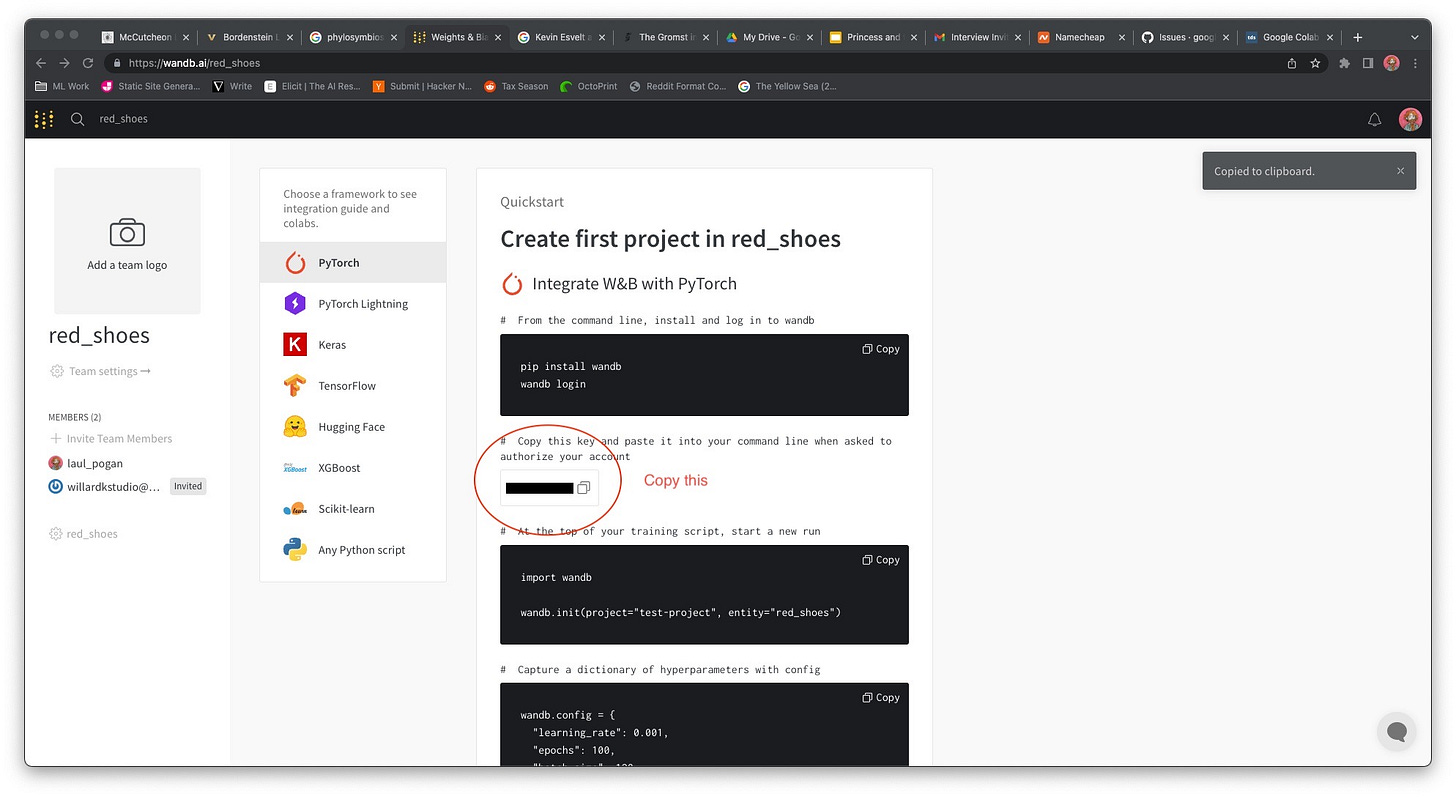This screenshot has height=797, width=1456.
Task: Open the red_shoes settings link in sidebar
Action: click(84, 534)
